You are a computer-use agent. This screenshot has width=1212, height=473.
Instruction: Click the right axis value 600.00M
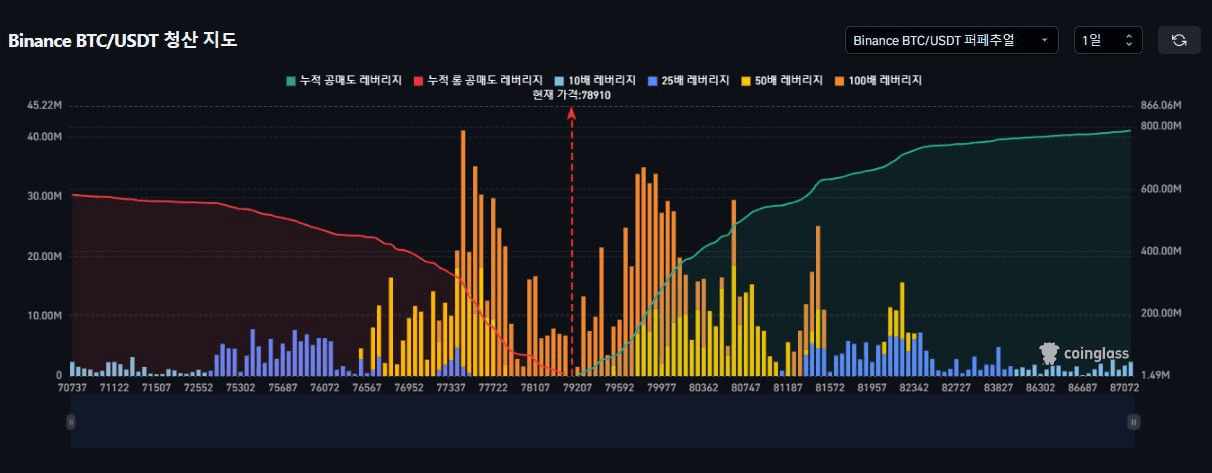1160,189
